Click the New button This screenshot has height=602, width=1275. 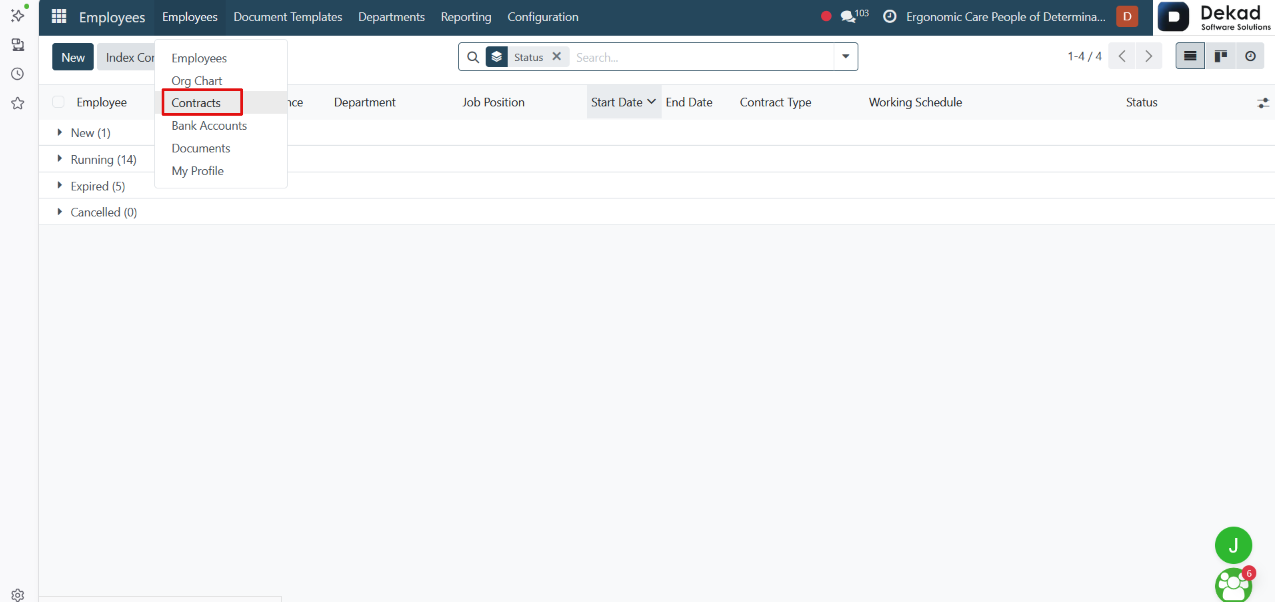(x=73, y=57)
